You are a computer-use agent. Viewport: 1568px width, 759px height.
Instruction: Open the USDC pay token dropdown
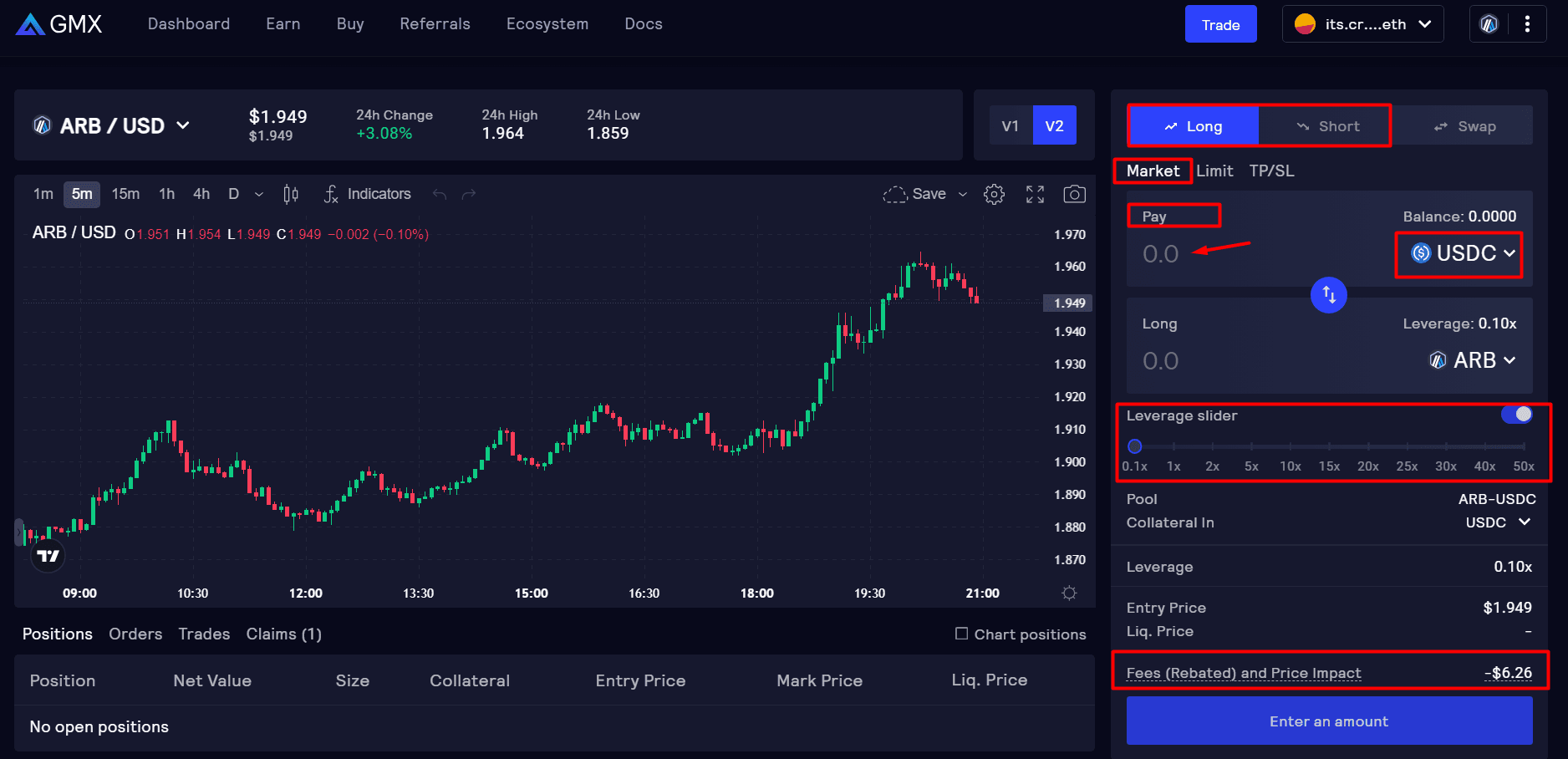click(1463, 253)
